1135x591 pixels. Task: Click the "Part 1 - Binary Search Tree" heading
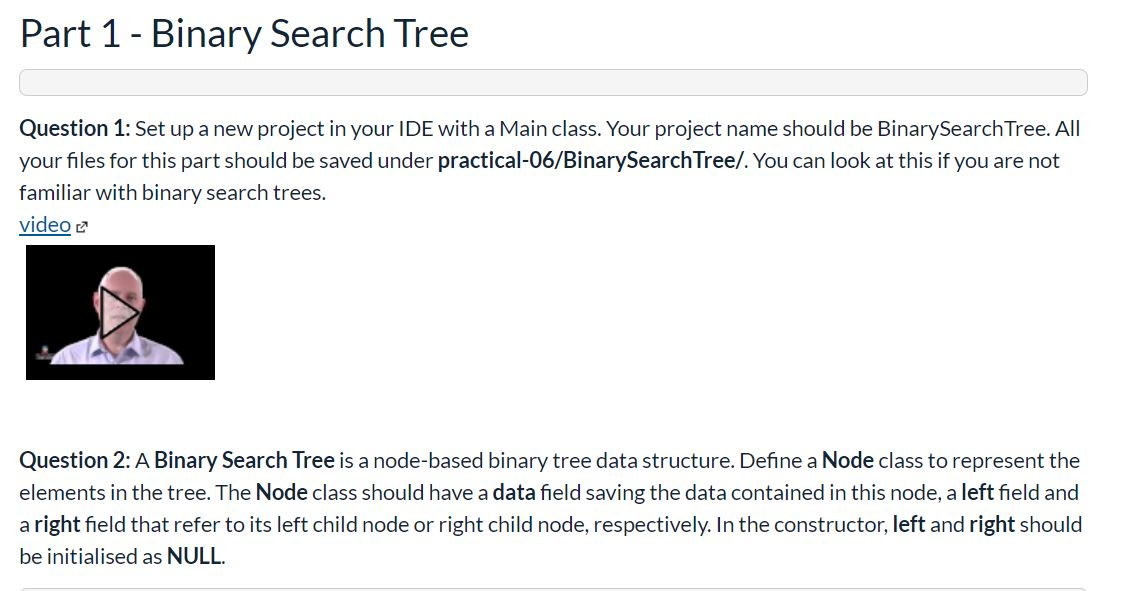tap(243, 33)
